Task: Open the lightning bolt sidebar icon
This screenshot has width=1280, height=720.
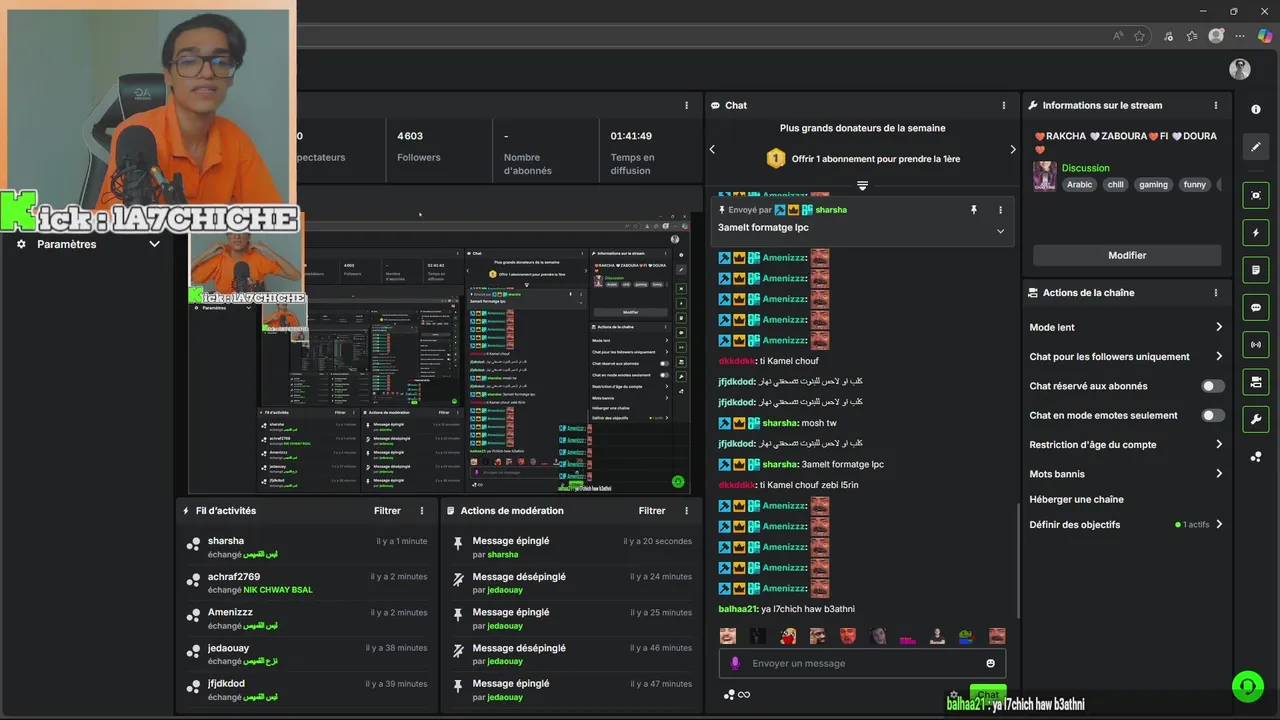Action: 1256,233
